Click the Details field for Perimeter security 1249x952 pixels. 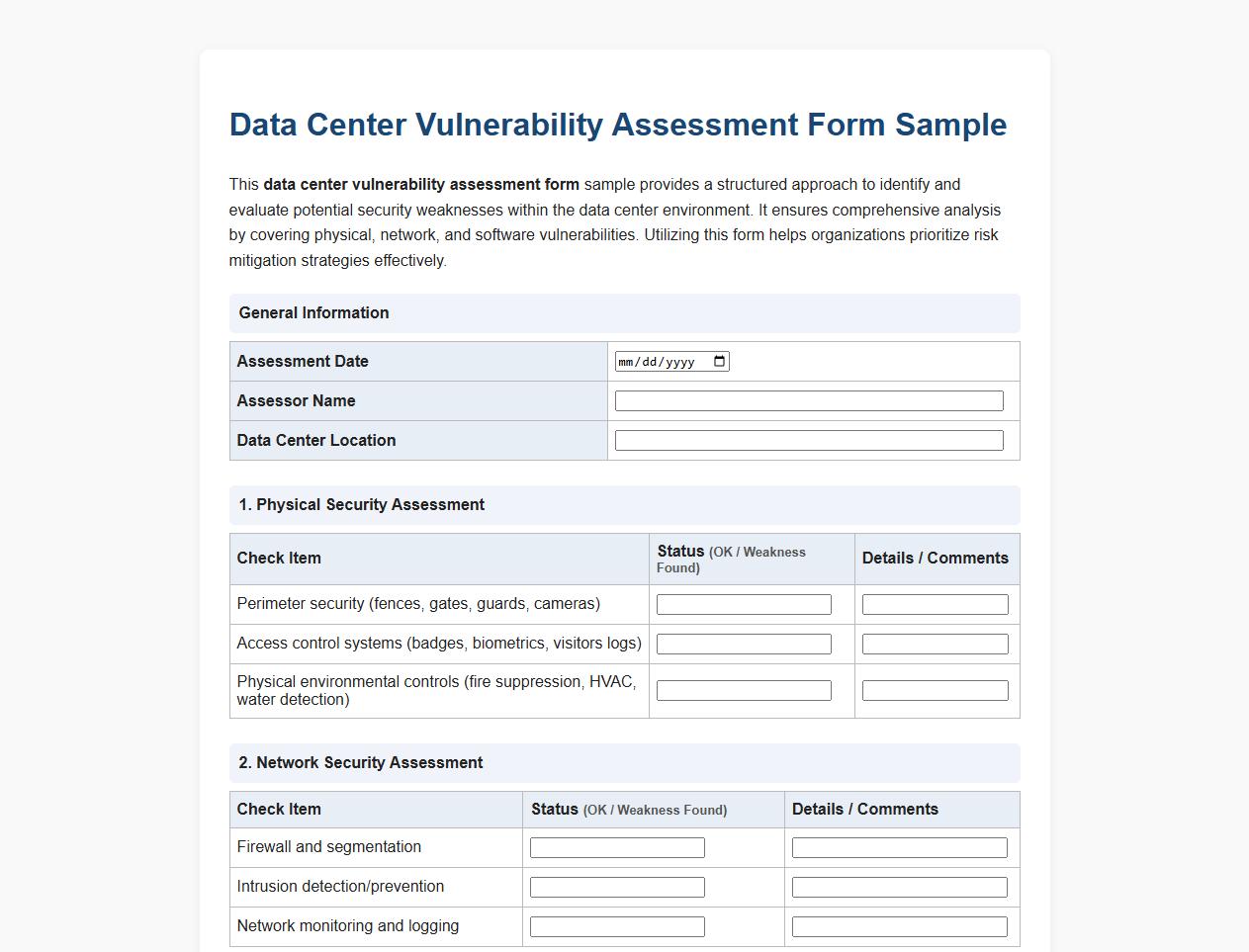click(x=935, y=603)
